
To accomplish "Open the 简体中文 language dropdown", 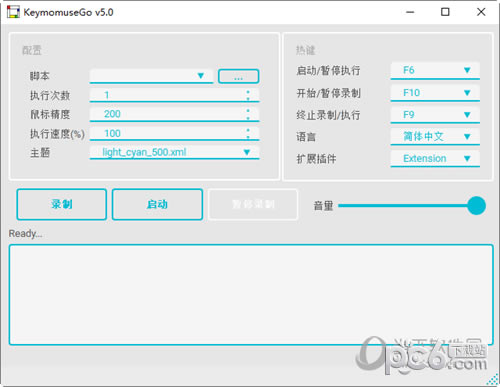I will point(435,137).
